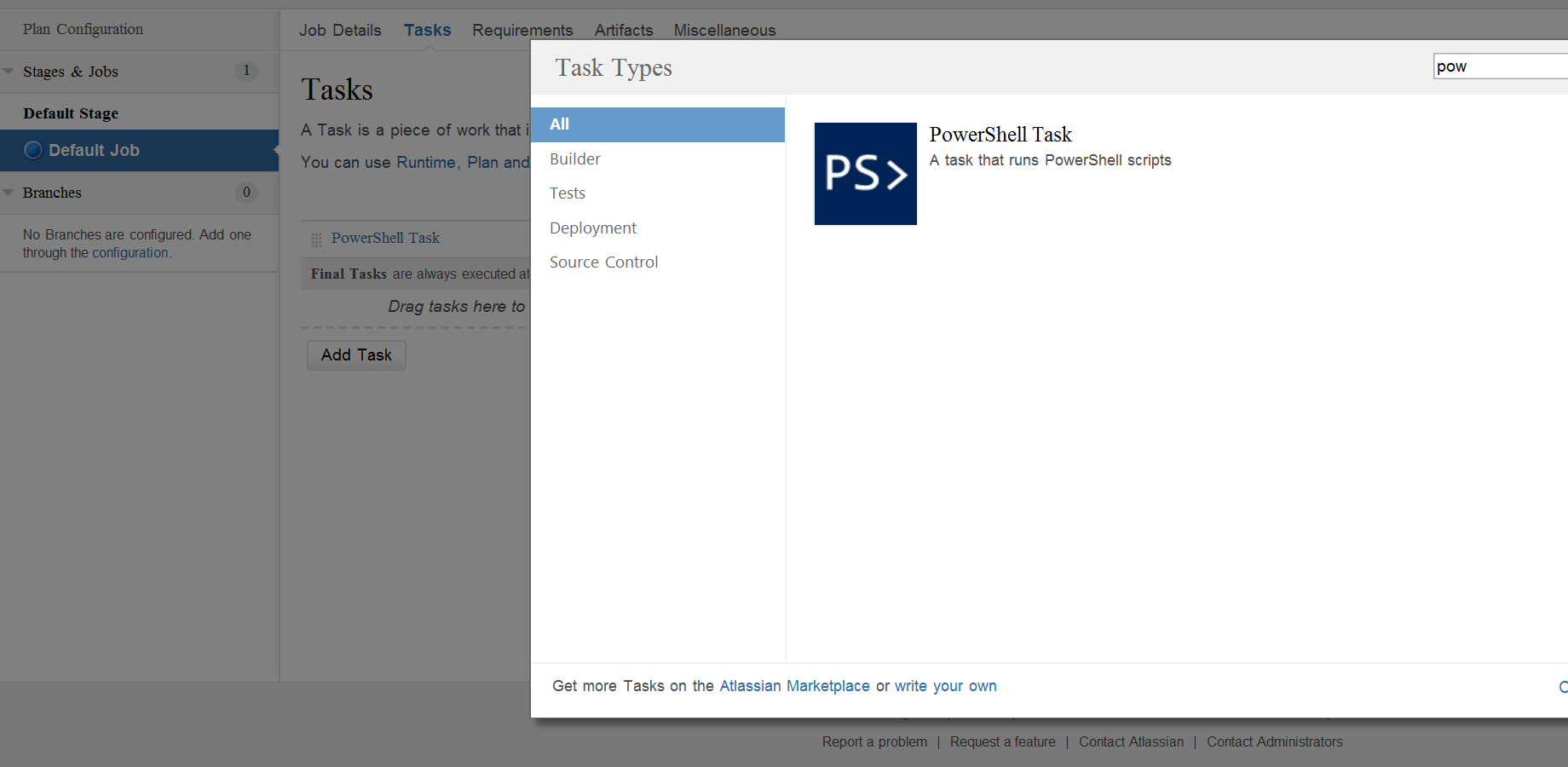Viewport: 1568px width, 767px height.
Task: Open the Contact Administrators link
Action: point(1274,742)
